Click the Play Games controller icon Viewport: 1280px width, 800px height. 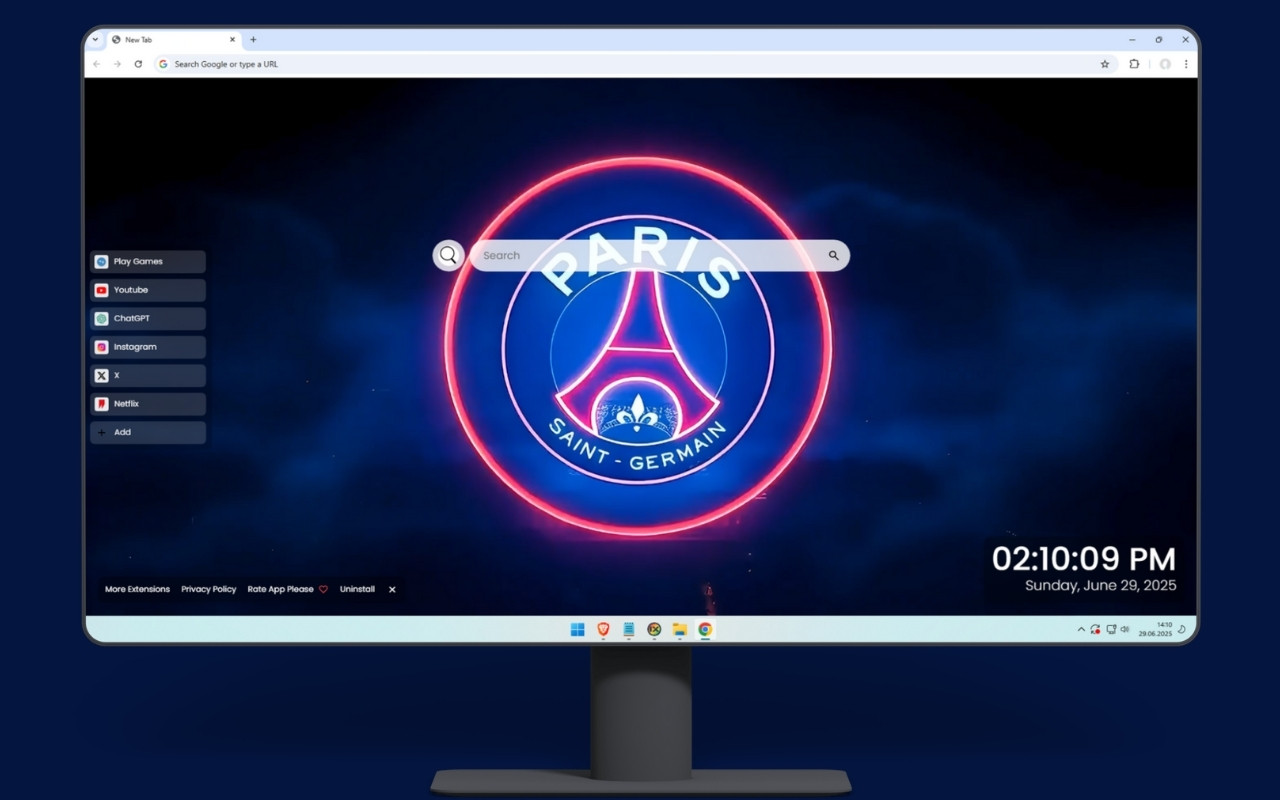click(x=102, y=261)
